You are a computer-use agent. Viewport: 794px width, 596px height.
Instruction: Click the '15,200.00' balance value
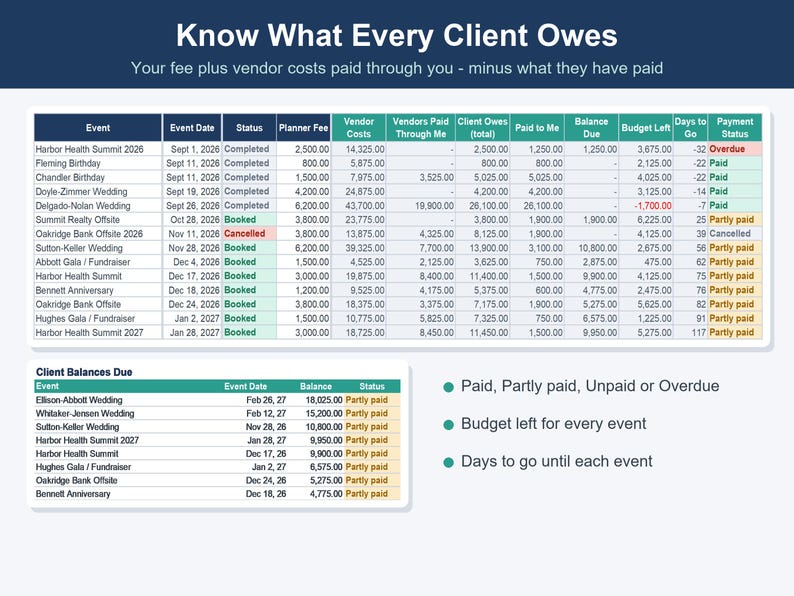point(324,413)
